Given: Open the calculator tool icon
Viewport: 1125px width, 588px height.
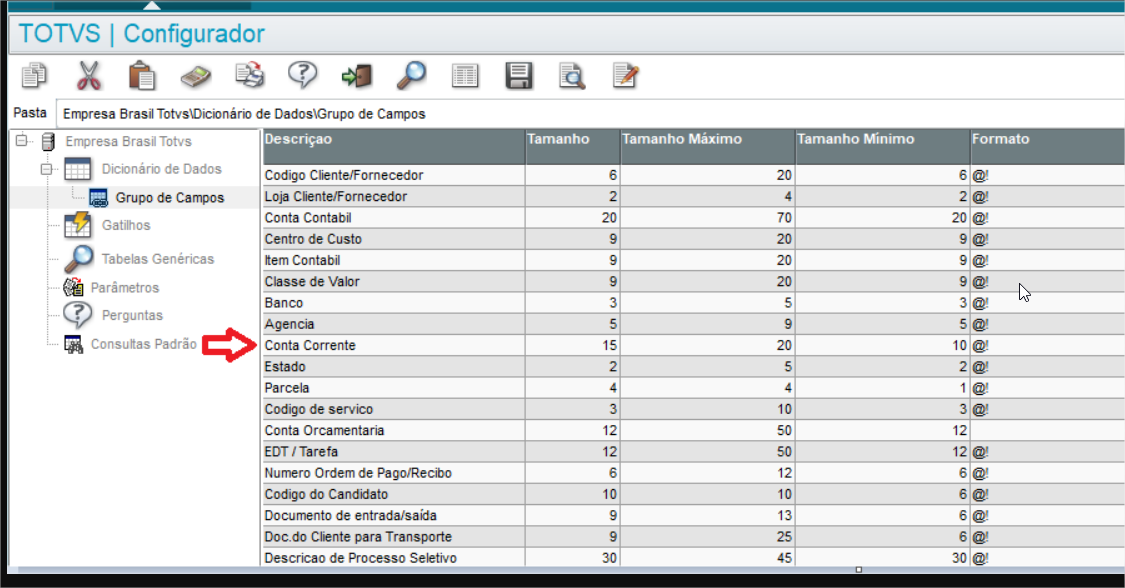Looking at the screenshot, I should (x=195, y=76).
